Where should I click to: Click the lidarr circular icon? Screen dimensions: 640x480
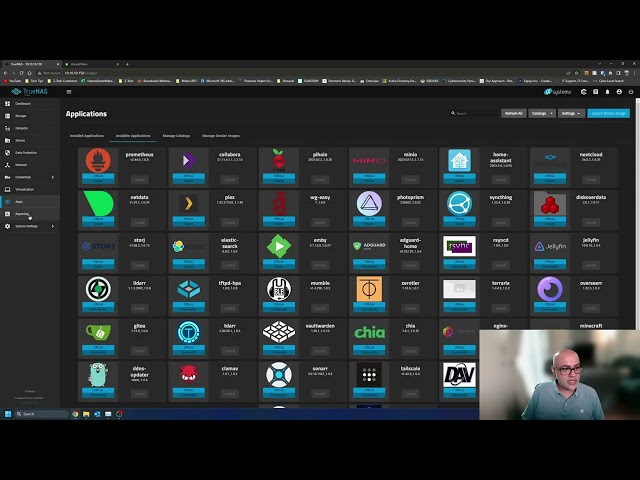[x=98, y=289]
